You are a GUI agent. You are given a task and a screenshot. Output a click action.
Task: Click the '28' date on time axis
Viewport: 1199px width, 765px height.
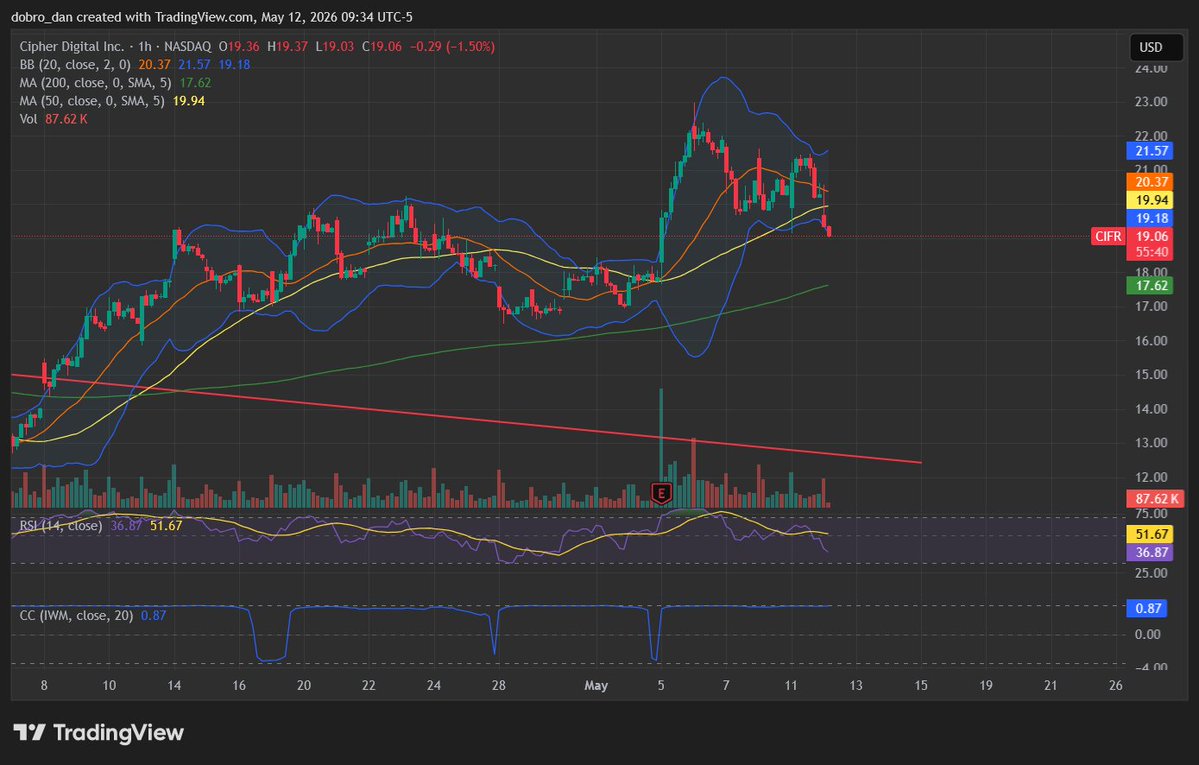[499, 685]
